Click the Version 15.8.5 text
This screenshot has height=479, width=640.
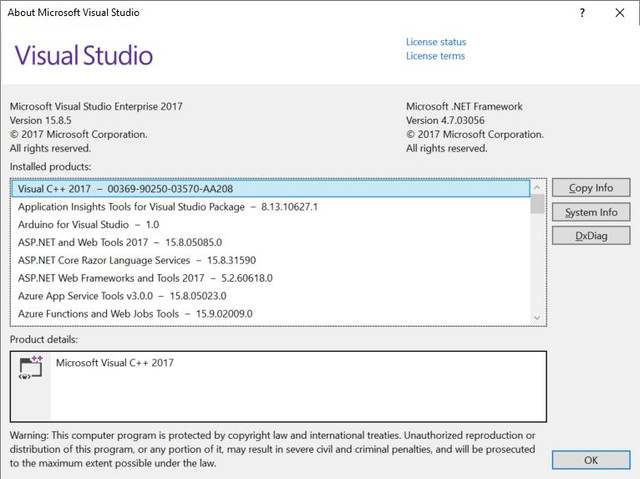point(40,120)
